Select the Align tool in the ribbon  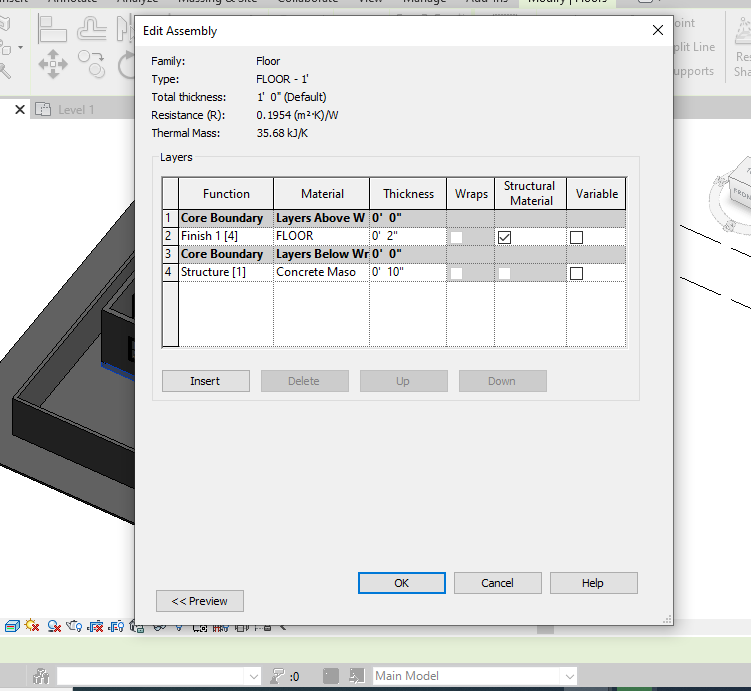(52, 29)
